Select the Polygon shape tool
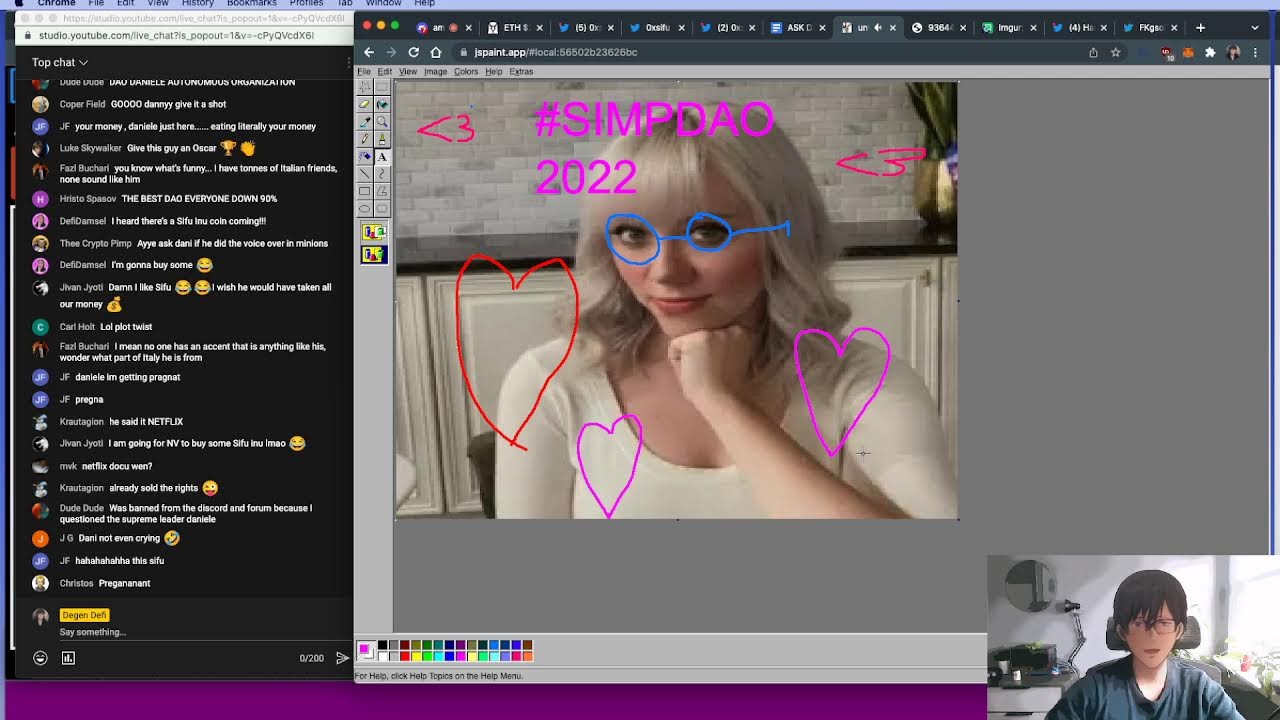 382,191
